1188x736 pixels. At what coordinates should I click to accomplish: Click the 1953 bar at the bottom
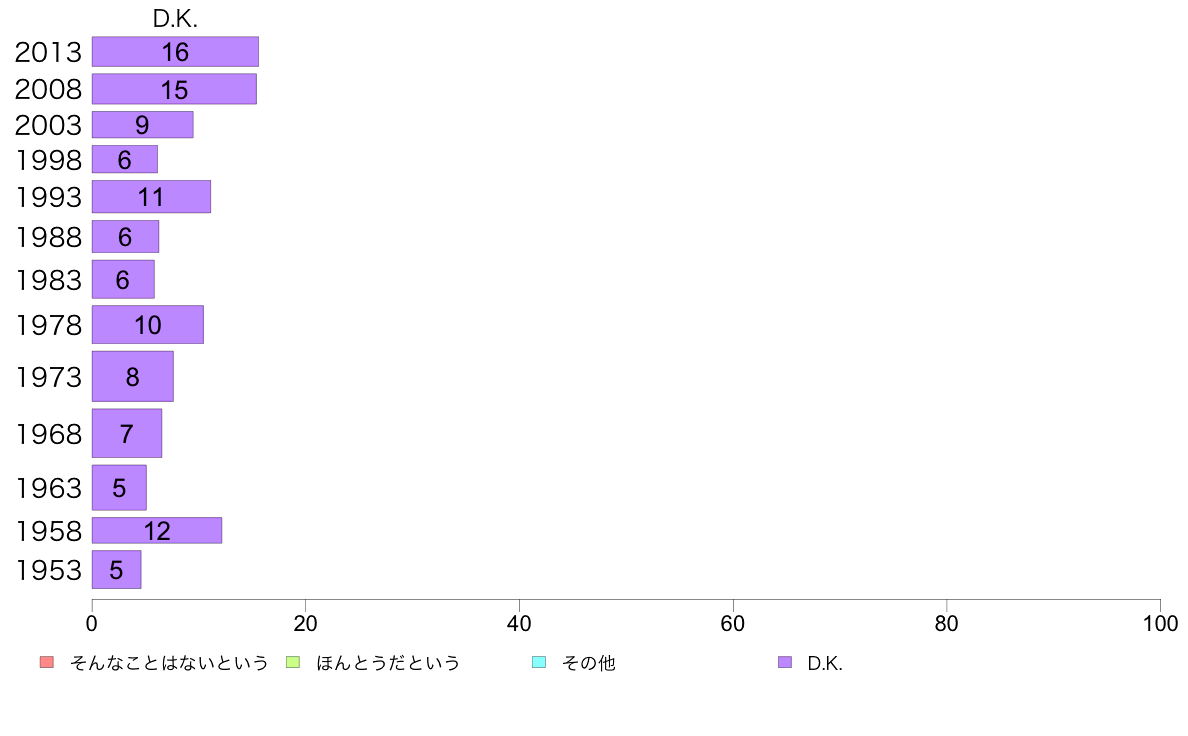tap(117, 570)
